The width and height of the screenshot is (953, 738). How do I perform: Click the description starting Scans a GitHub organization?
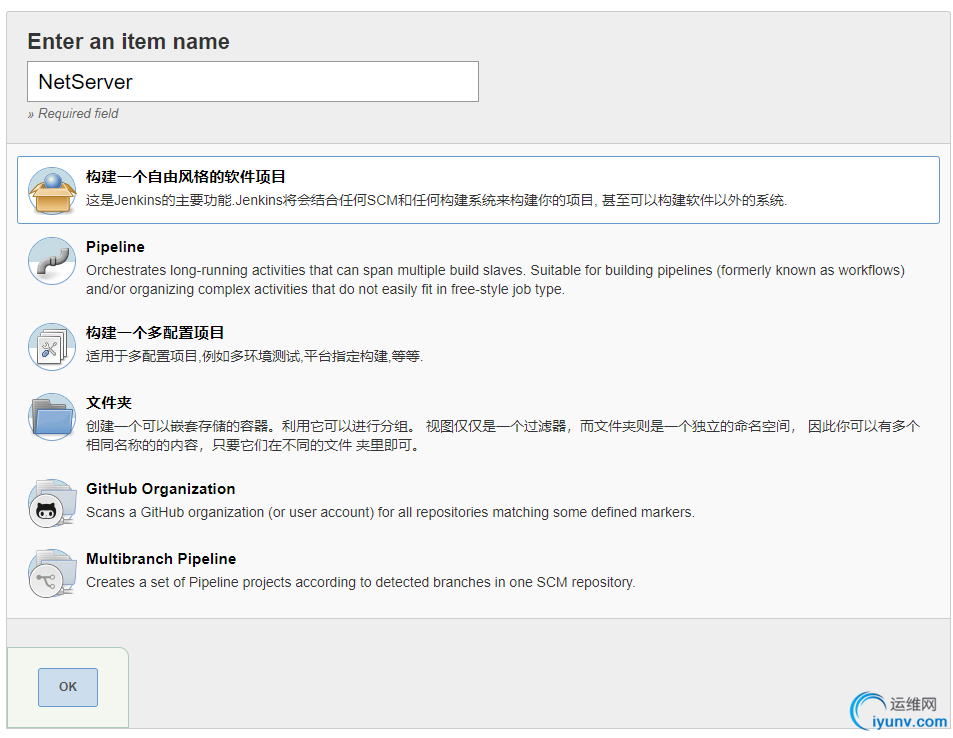pos(390,512)
